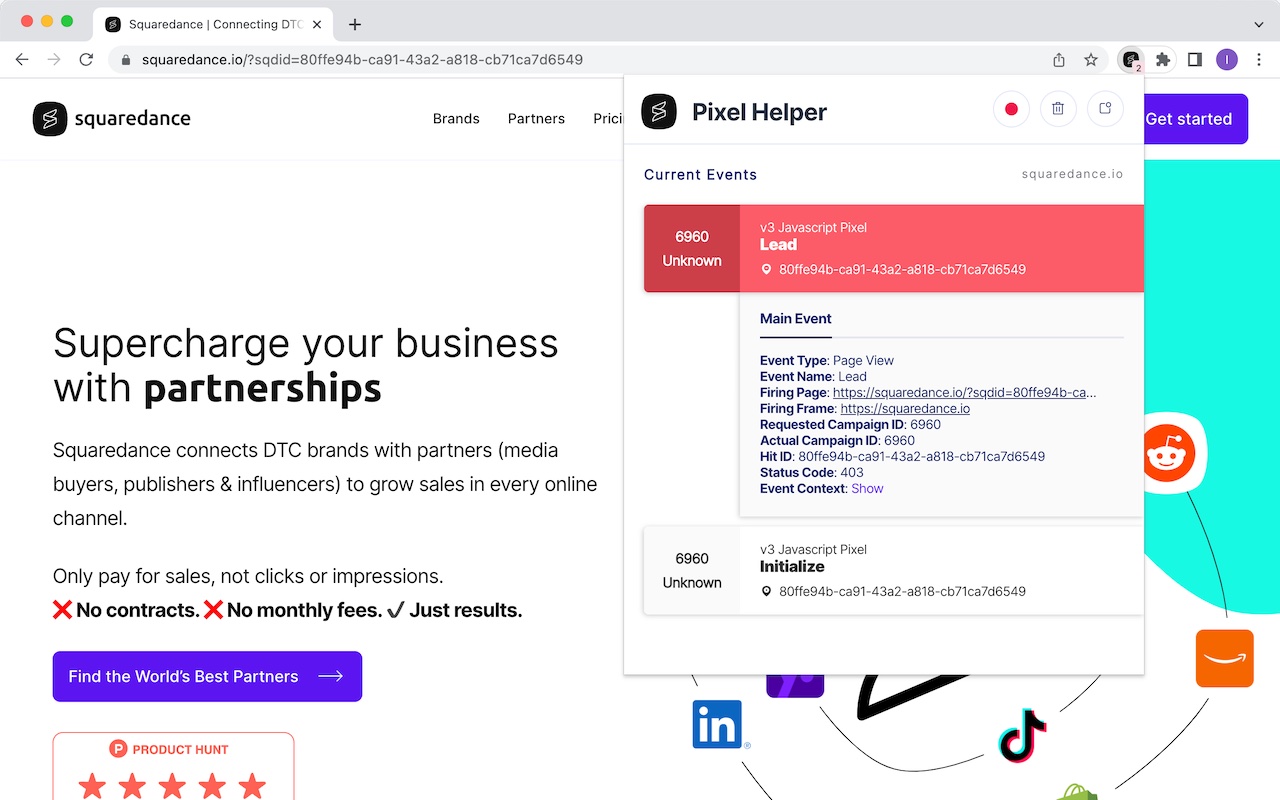Image resolution: width=1280 pixels, height=800 pixels.
Task: Bookmark this page with the star icon
Action: coord(1091,60)
